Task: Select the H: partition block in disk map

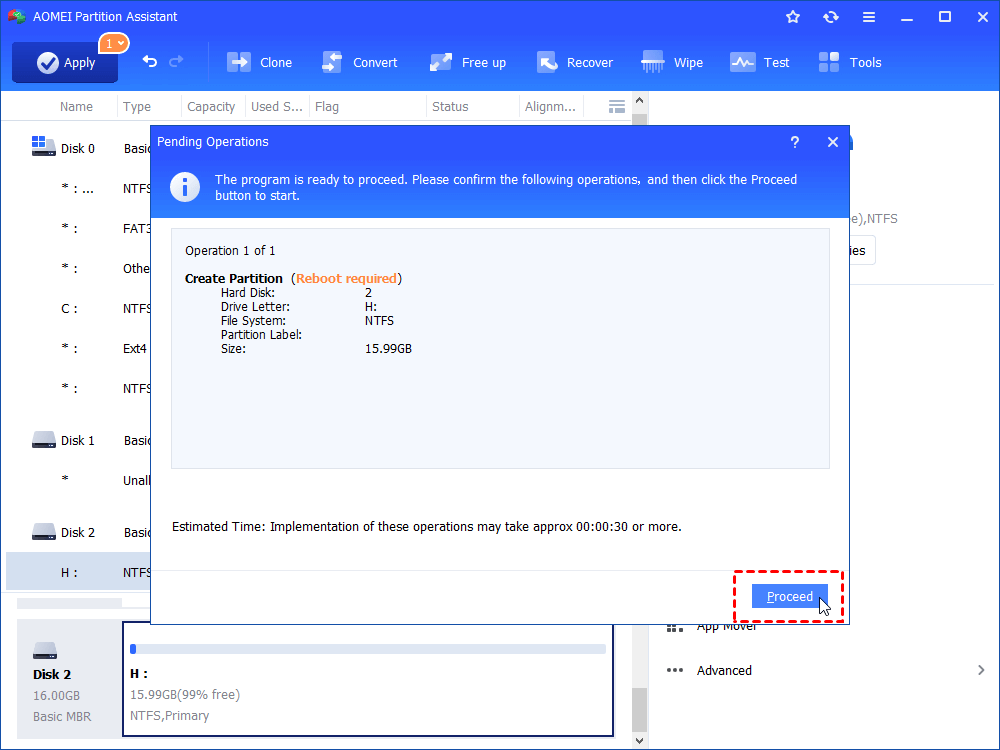Action: [368, 679]
